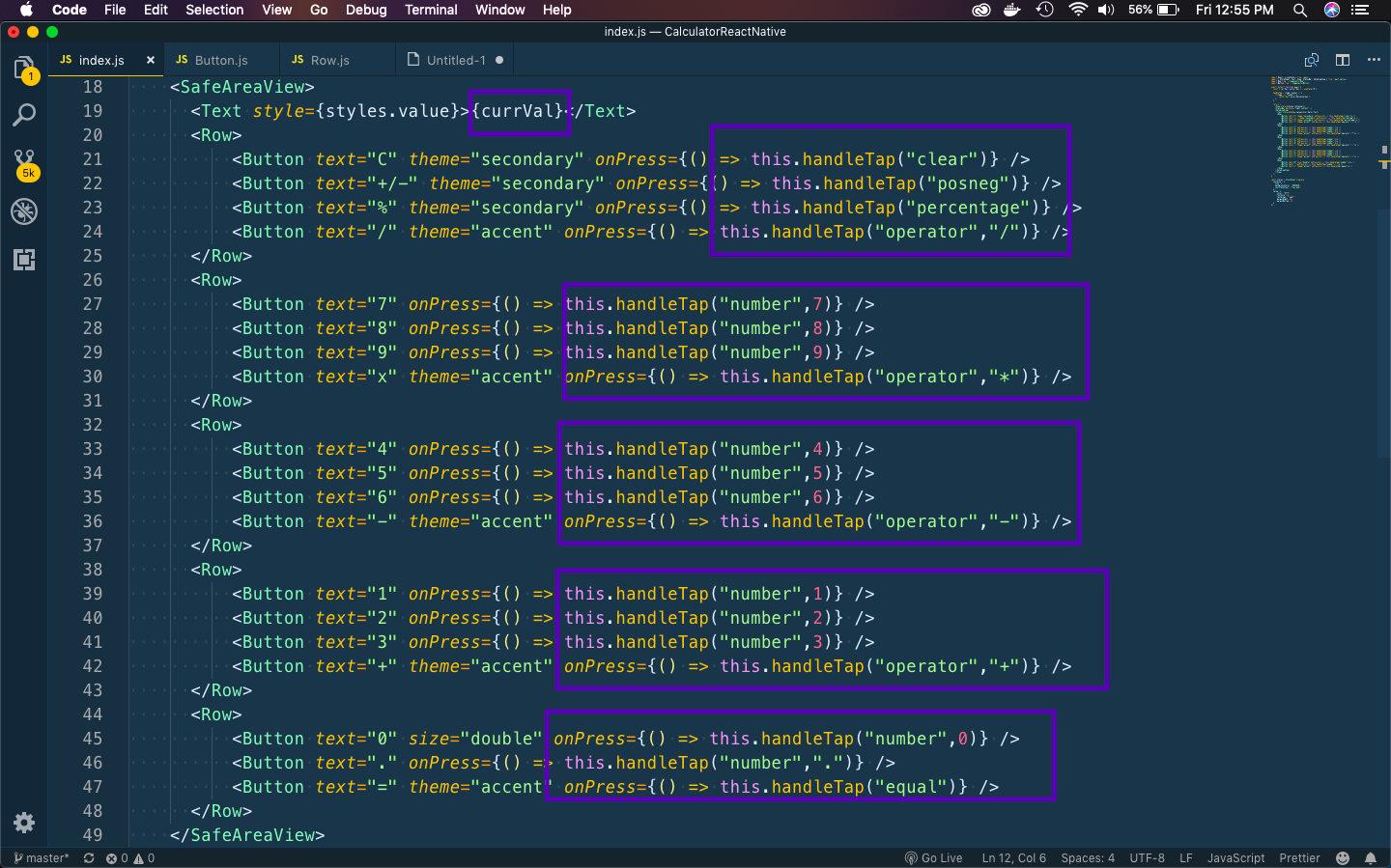Click the SafeAreaView opening tag on line 18
1391x868 pixels.
coord(242,87)
